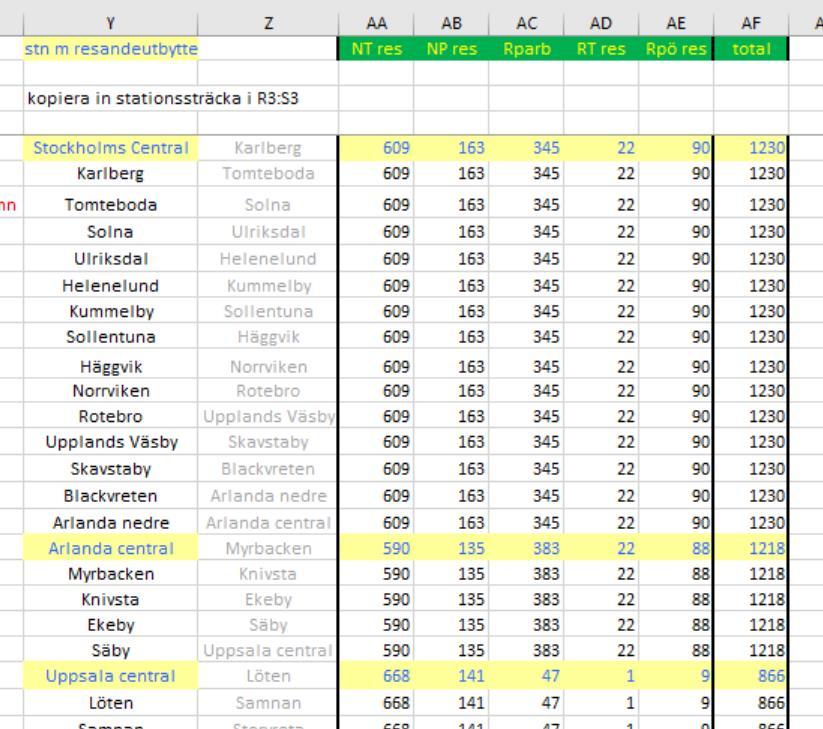
Task: Select 'Myrbacken' in column Y
Action: [110, 574]
